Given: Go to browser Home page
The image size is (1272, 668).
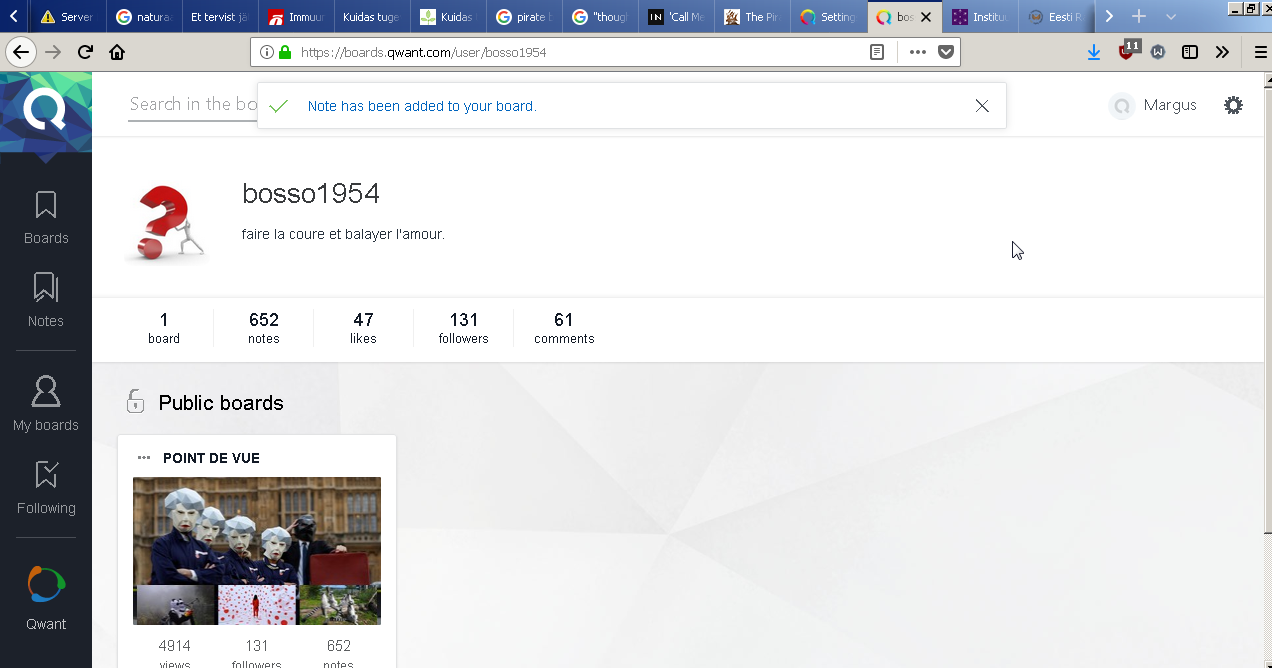Looking at the screenshot, I should (117, 52).
